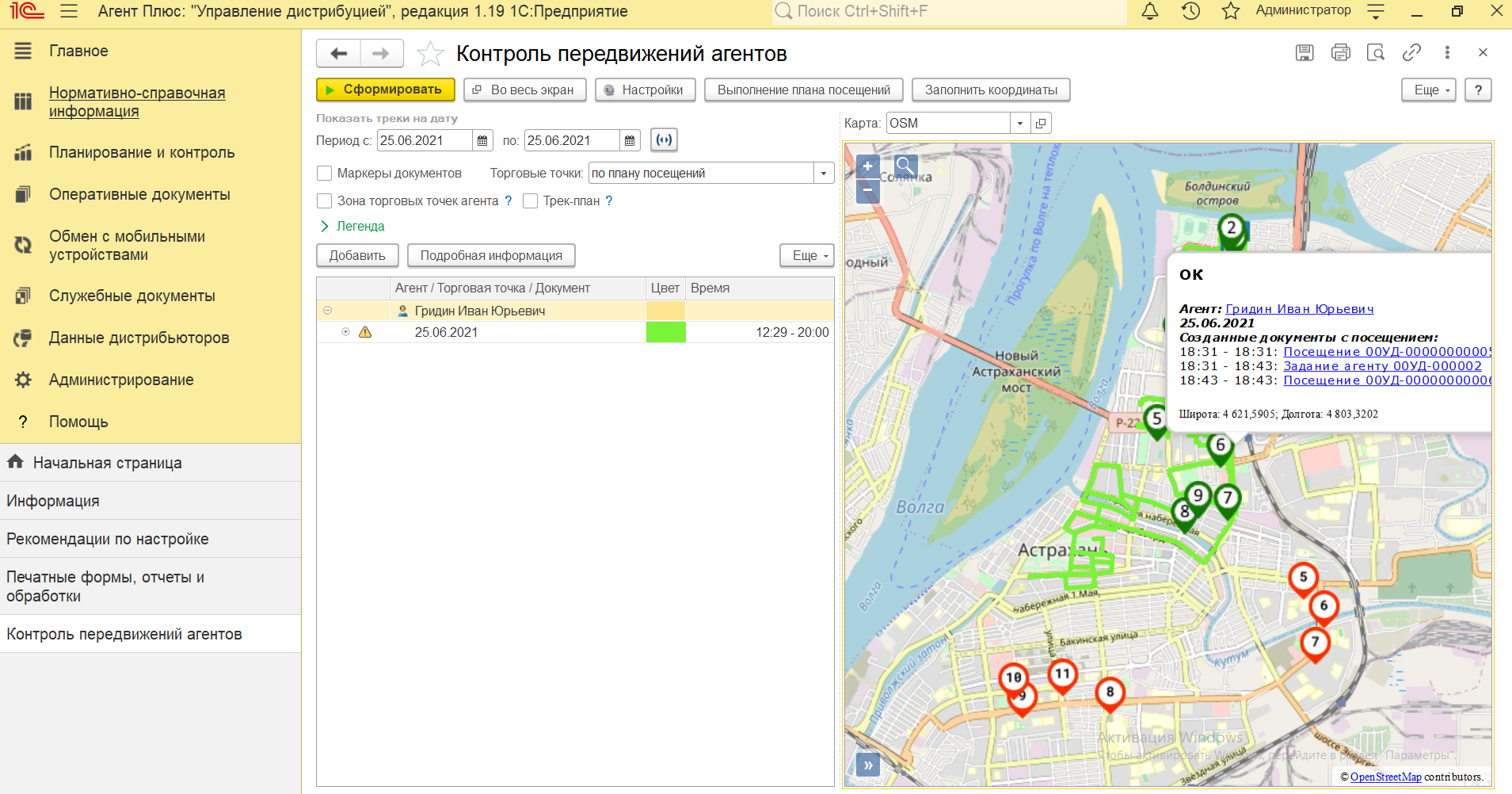1512x794 pixels.
Task: Open the three-dots form menu
Action: 1447,52
